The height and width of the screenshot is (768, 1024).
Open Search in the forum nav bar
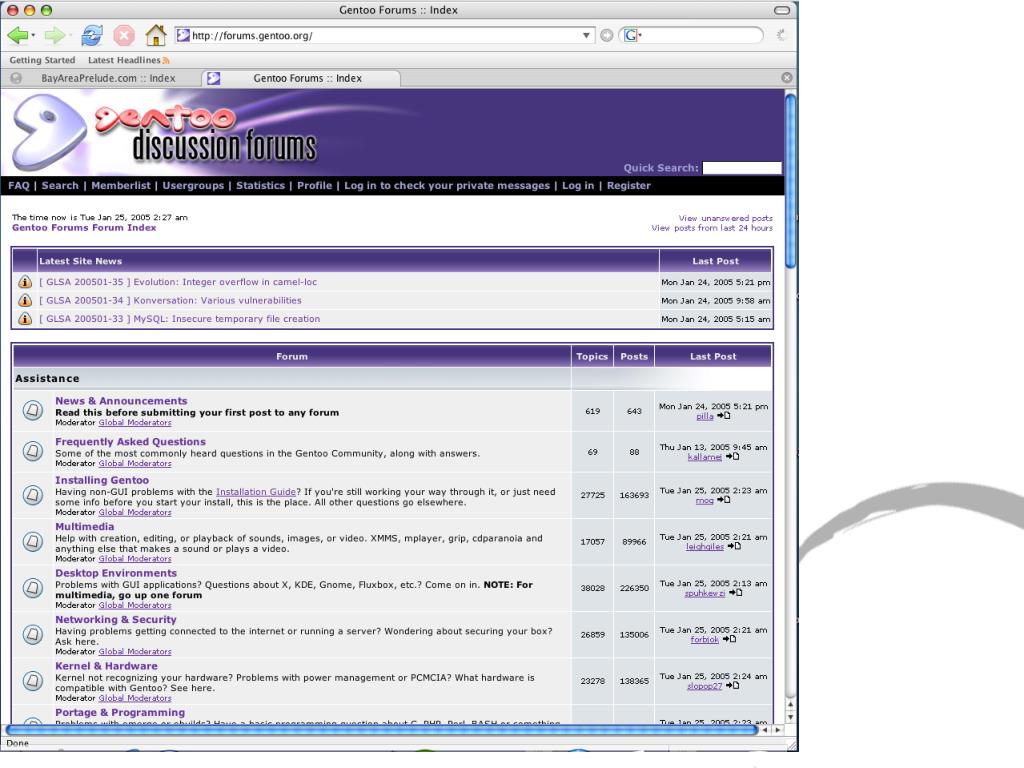click(x=60, y=185)
